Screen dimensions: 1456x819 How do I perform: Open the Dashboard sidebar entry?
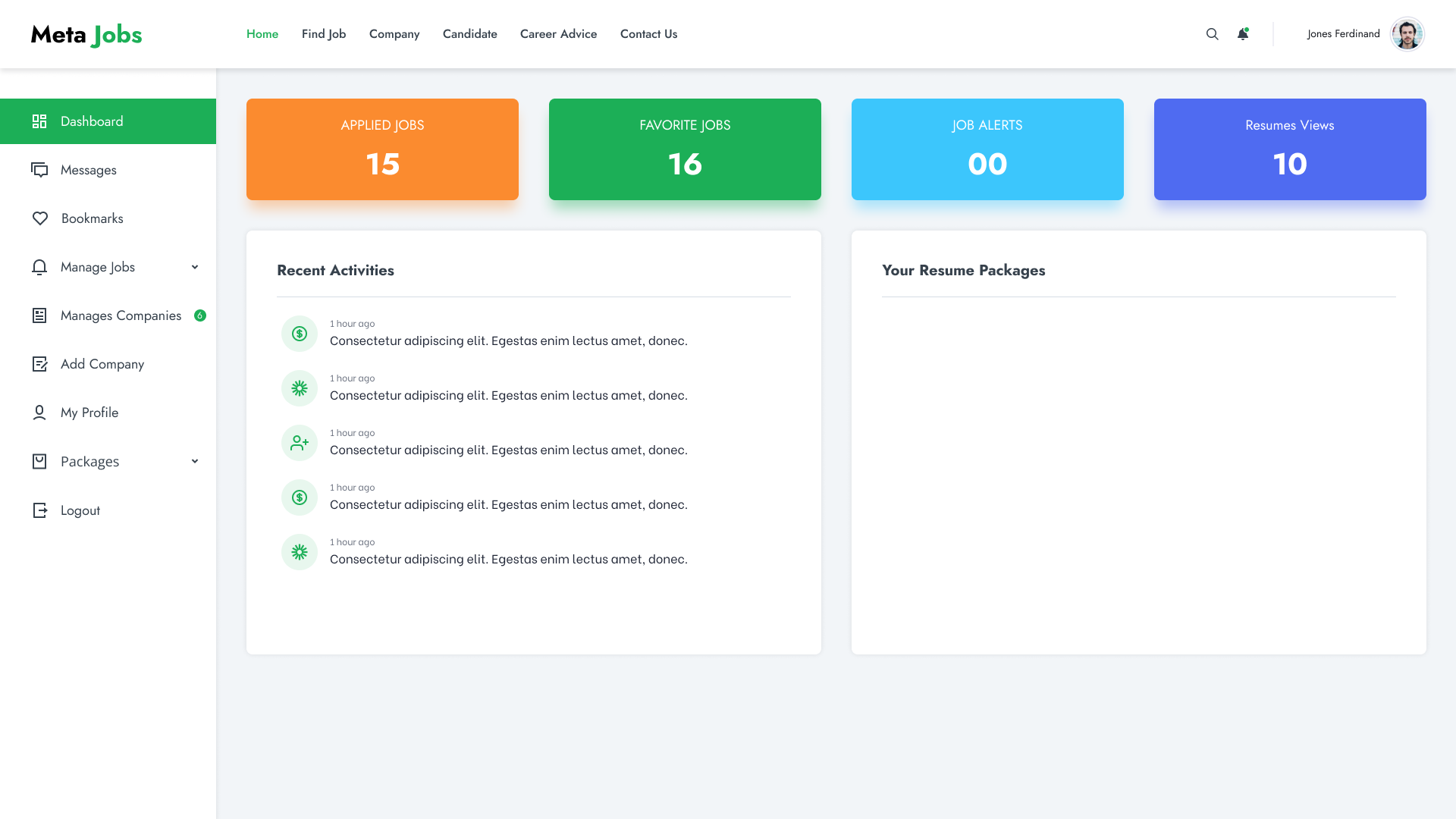tap(91, 121)
